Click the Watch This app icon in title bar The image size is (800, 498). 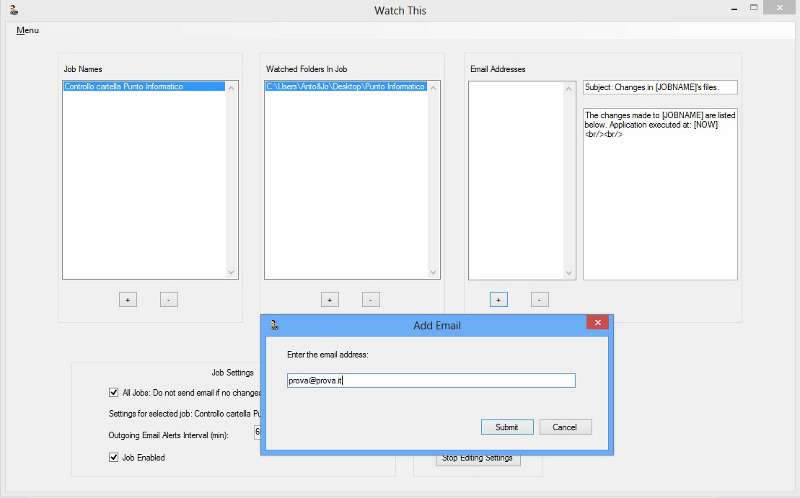(x=14, y=9)
